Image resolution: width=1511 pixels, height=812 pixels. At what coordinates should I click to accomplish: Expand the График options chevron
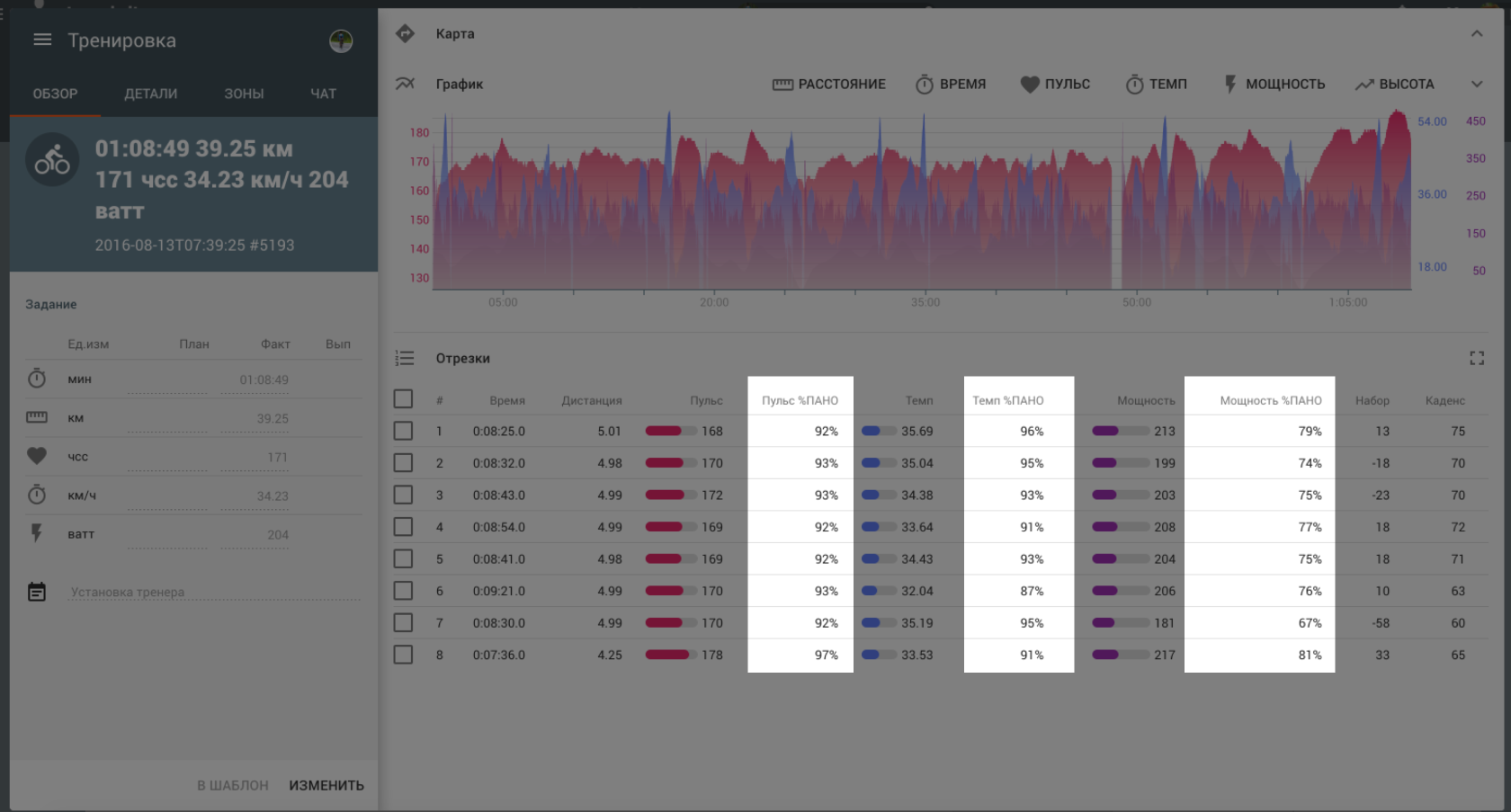[x=1476, y=85]
